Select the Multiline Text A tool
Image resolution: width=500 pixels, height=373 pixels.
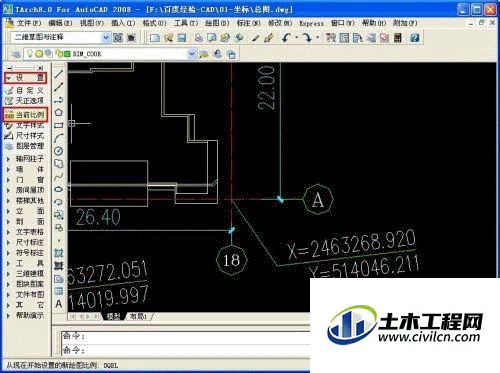(59, 304)
